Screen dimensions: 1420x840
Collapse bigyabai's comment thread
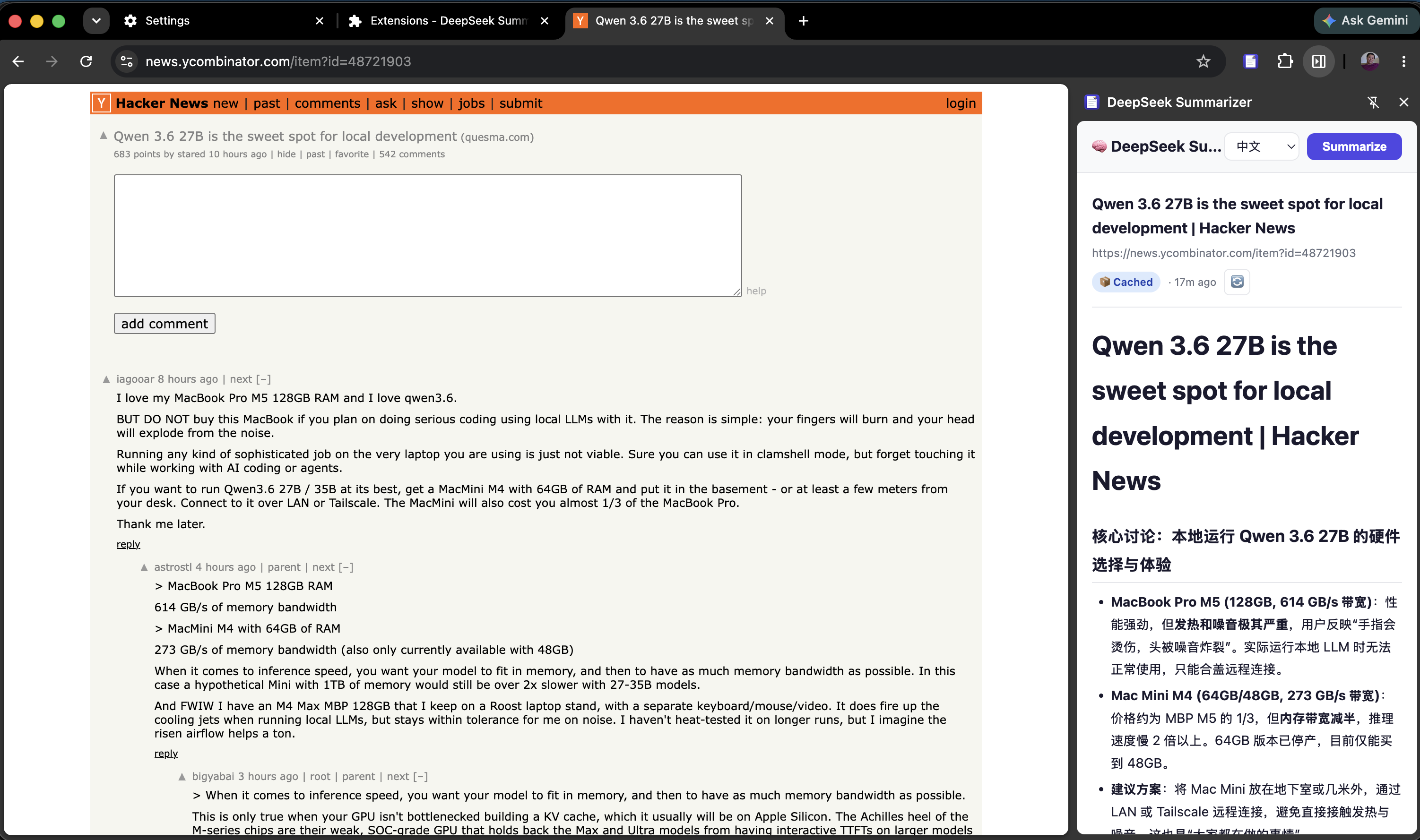(420, 776)
